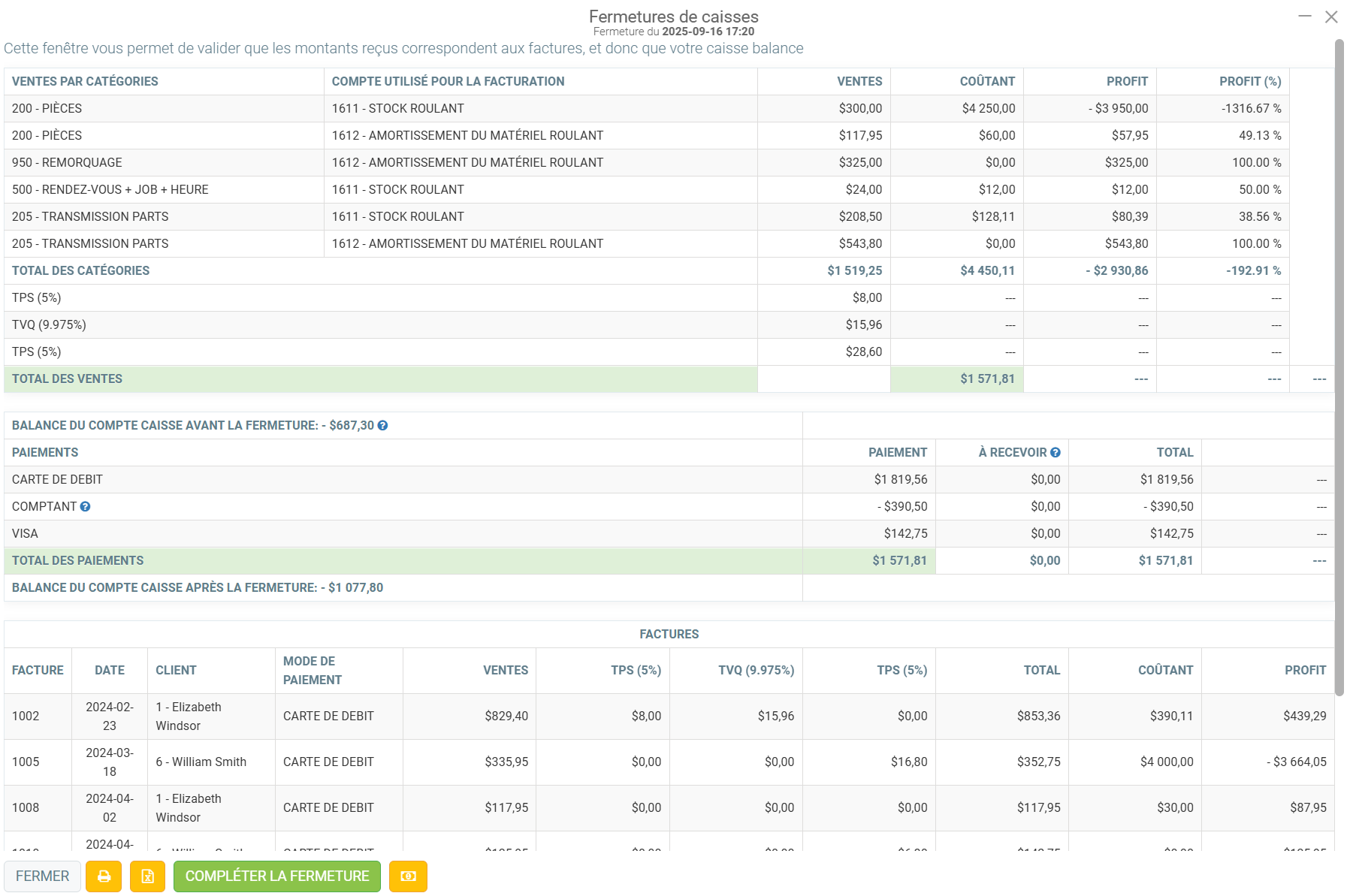The image size is (1350, 896).
Task: Click the CARTE DE DEBIT payment row
Action: tap(669, 480)
